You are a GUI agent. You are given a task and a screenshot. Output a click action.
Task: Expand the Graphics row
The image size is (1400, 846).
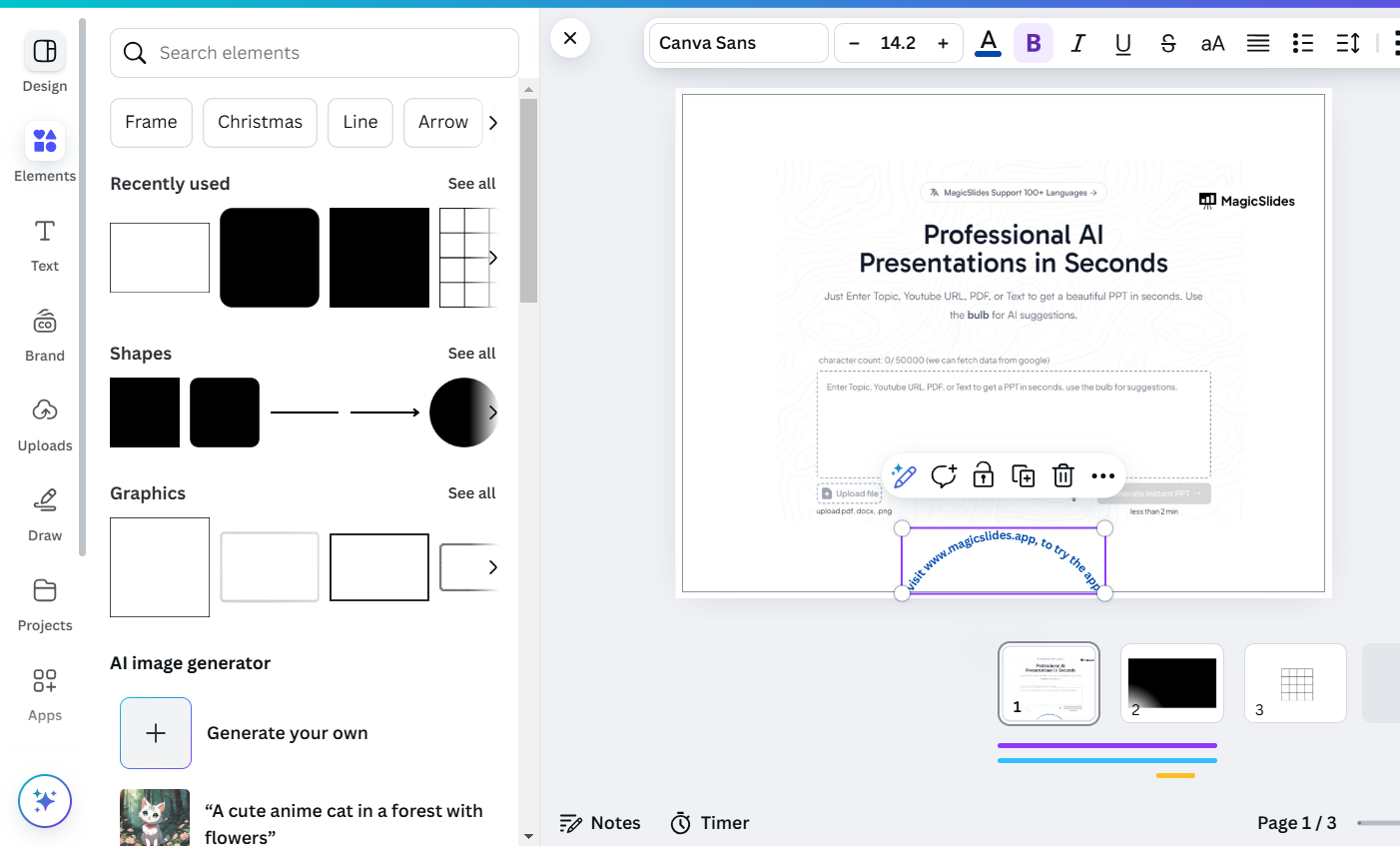click(x=492, y=567)
